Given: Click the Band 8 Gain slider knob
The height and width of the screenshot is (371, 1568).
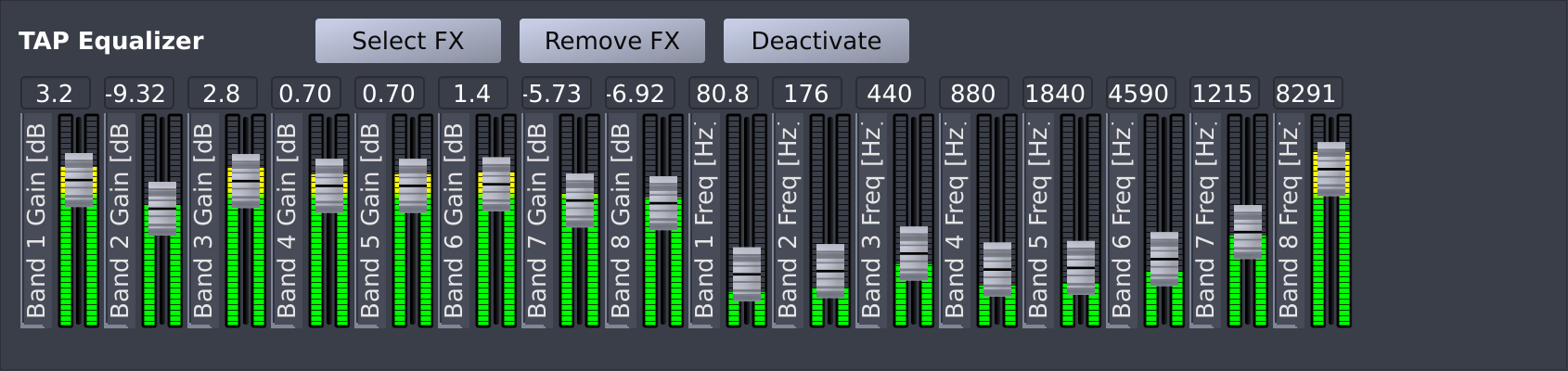Looking at the screenshot, I should [663, 202].
